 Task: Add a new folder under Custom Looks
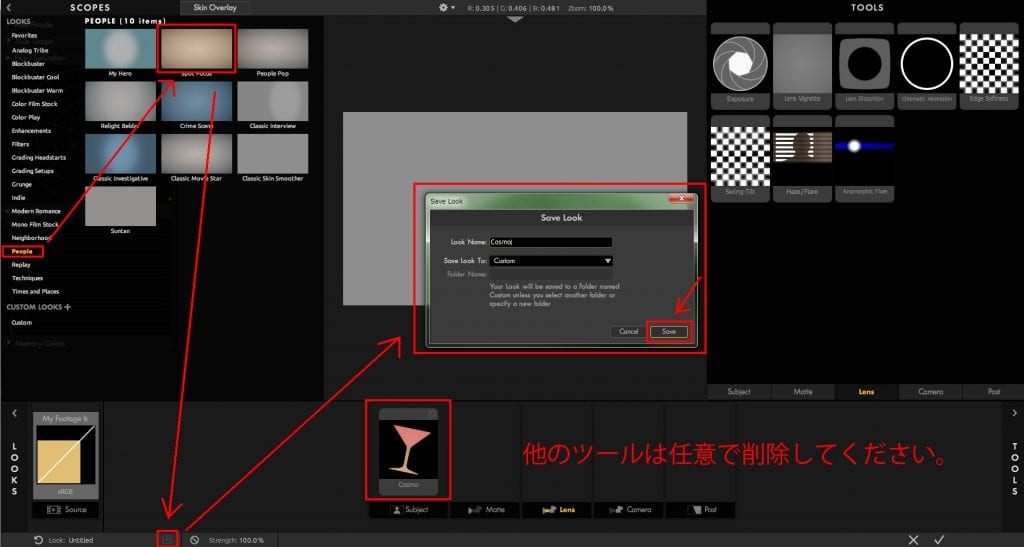click(x=68, y=307)
